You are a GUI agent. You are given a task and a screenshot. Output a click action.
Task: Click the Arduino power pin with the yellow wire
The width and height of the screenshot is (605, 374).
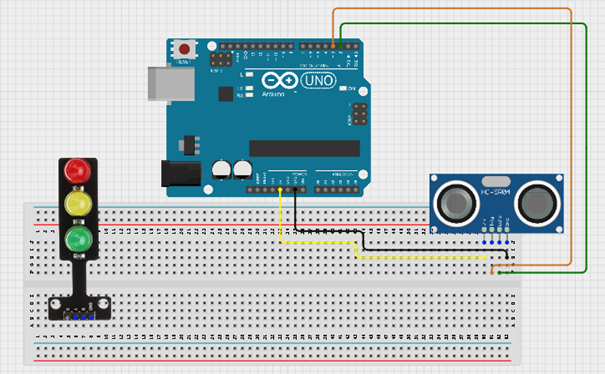tap(280, 190)
